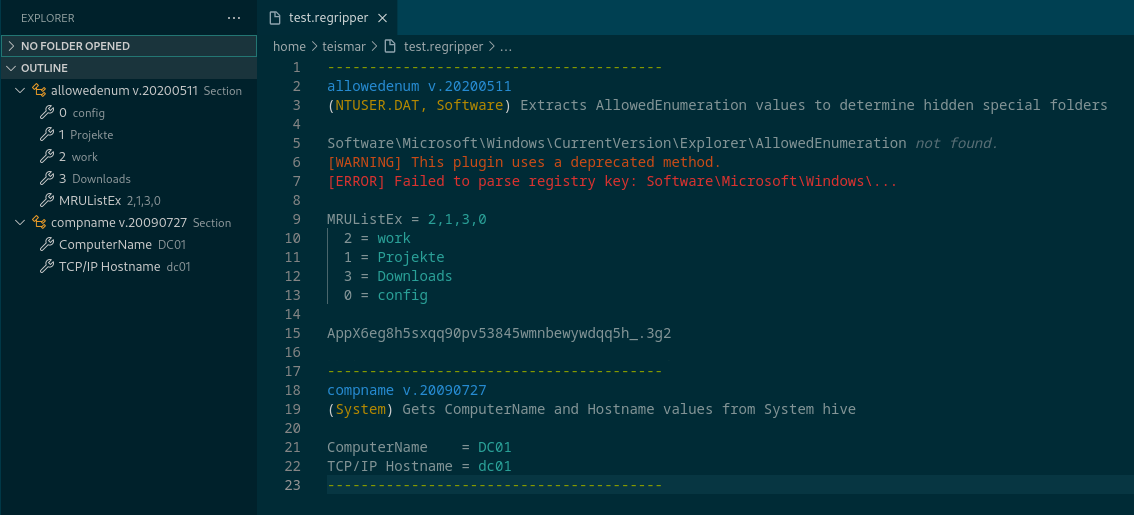Click the red ERROR line in editor

[x=611, y=181]
